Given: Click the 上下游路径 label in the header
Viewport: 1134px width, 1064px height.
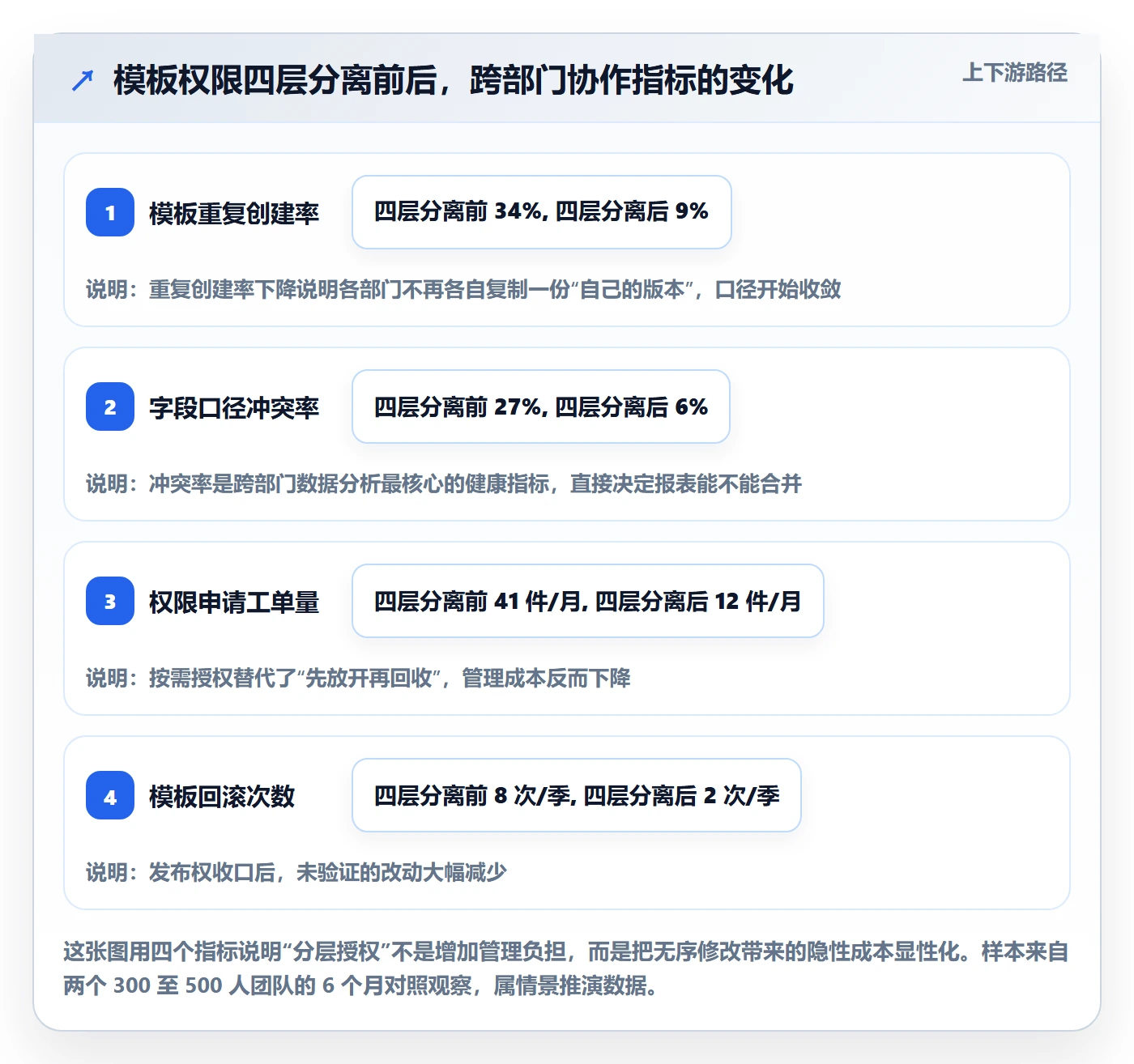Looking at the screenshot, I should (1014, 73).
